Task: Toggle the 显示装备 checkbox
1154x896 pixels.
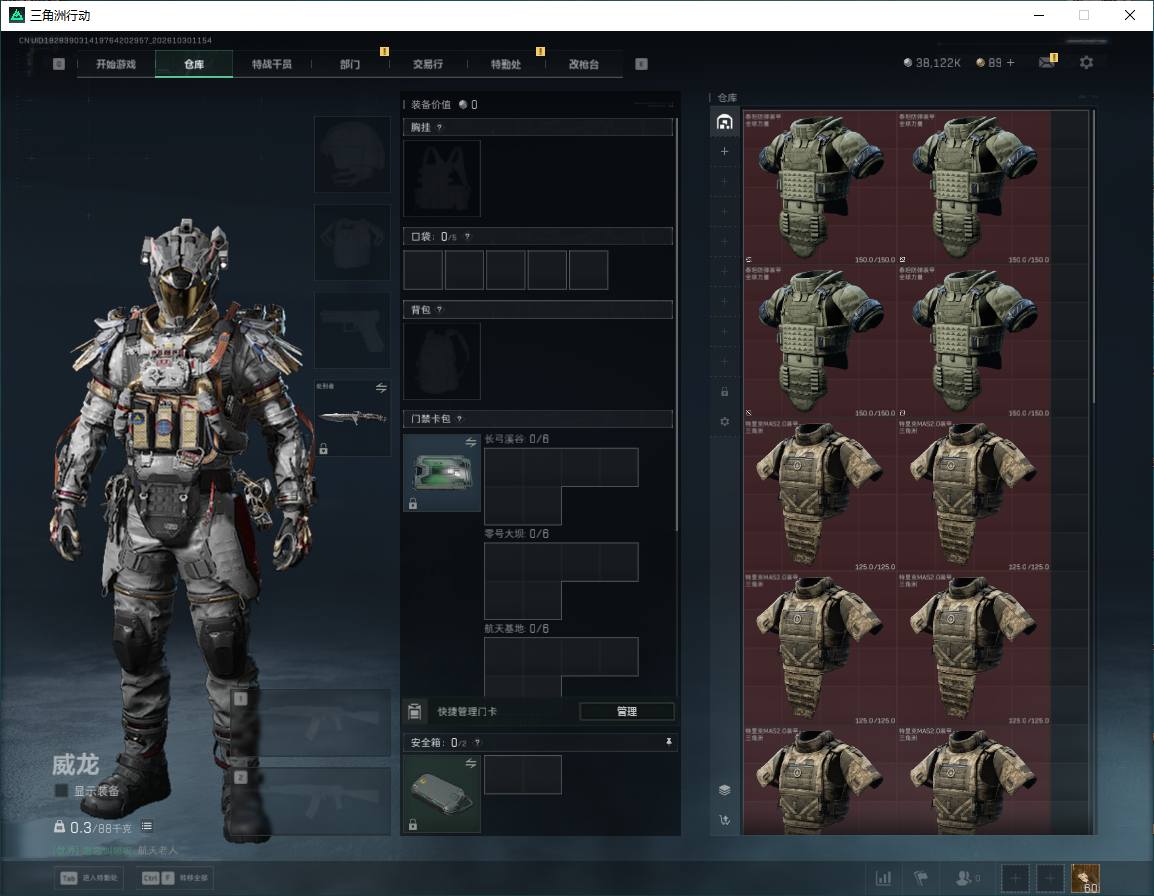Action: coord(62,791)
